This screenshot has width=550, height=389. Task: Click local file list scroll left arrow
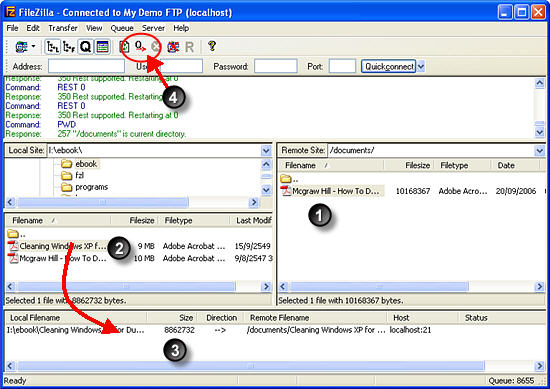tap(11, 287)
